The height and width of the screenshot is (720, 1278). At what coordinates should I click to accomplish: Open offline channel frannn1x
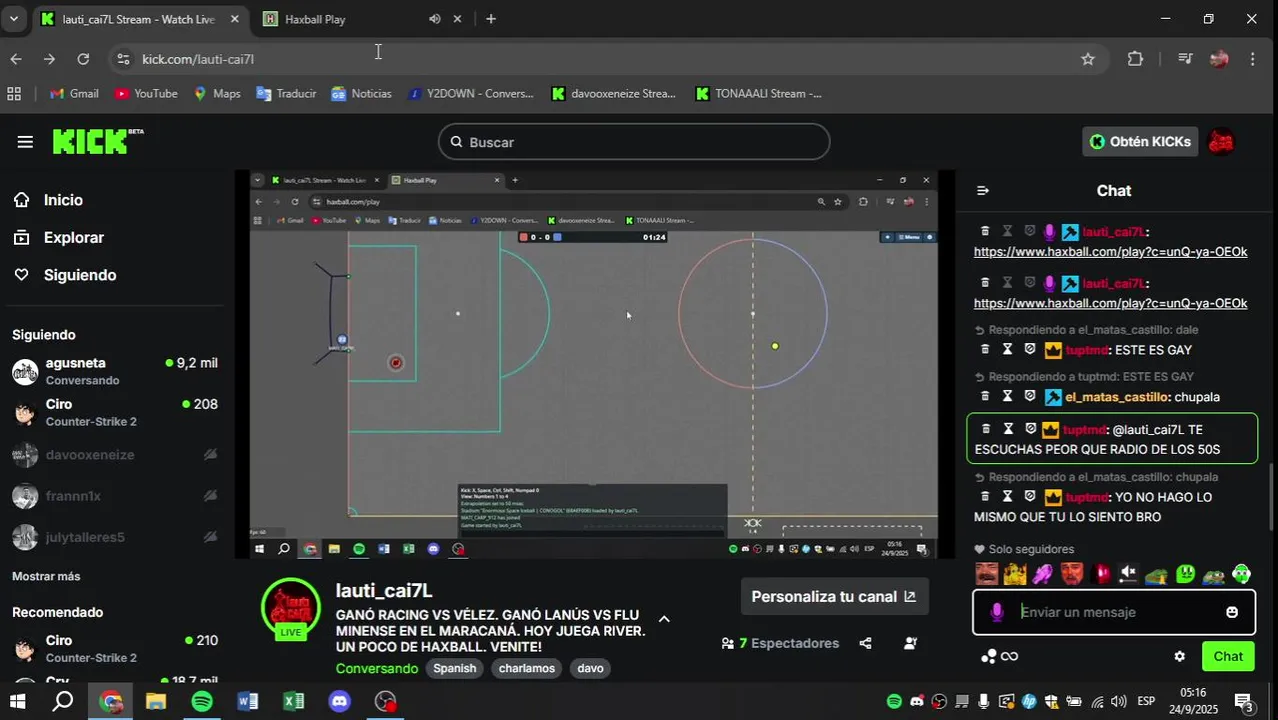tap(114, 496)
